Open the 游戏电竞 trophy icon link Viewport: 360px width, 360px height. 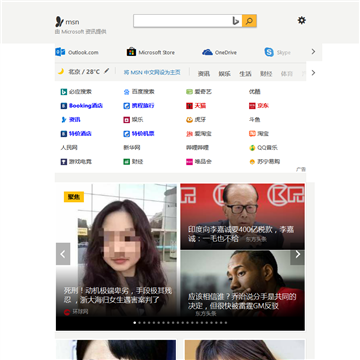coord(64,162)
